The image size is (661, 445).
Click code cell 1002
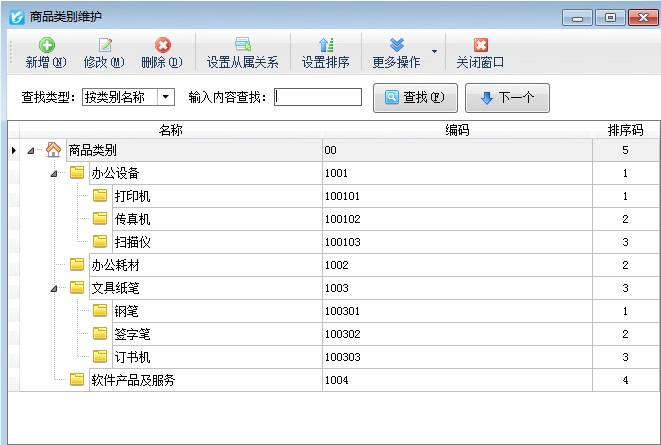pos(457,265)
